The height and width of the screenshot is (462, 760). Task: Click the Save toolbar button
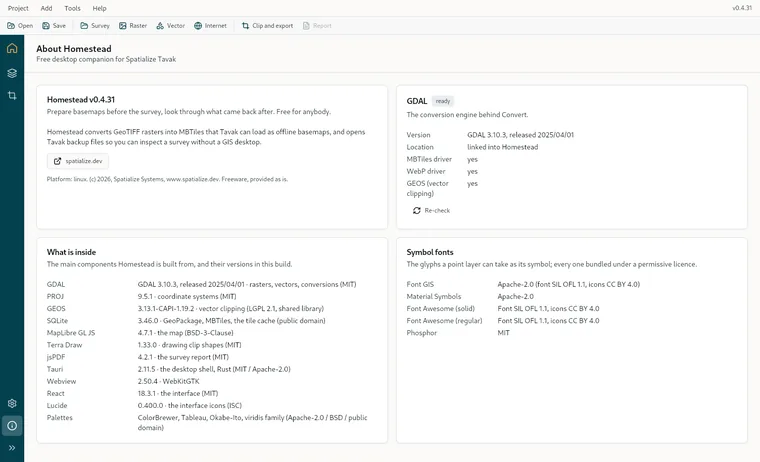click(x=54, y=26)
